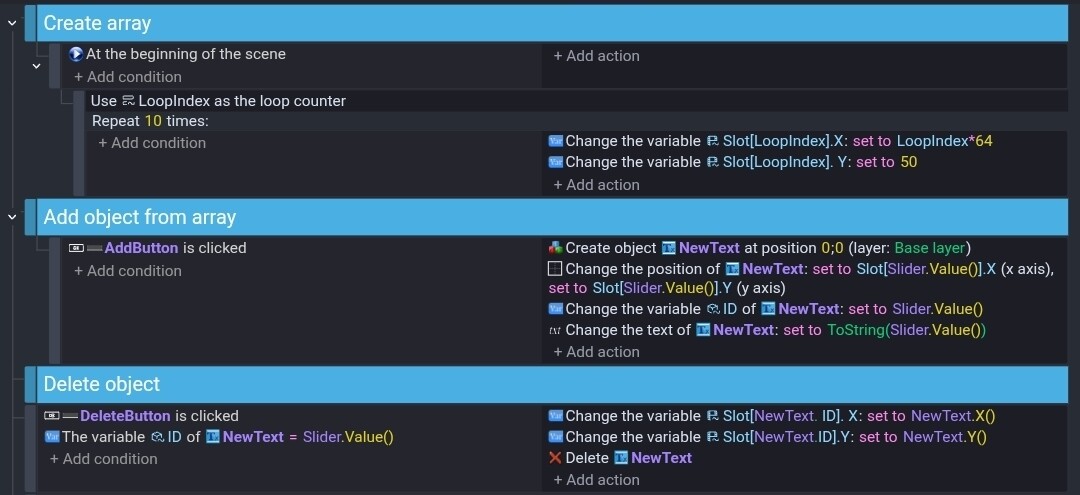Collapse the 'Create array' group
Screen dimensions: 1080x495
tap(12, 23)
